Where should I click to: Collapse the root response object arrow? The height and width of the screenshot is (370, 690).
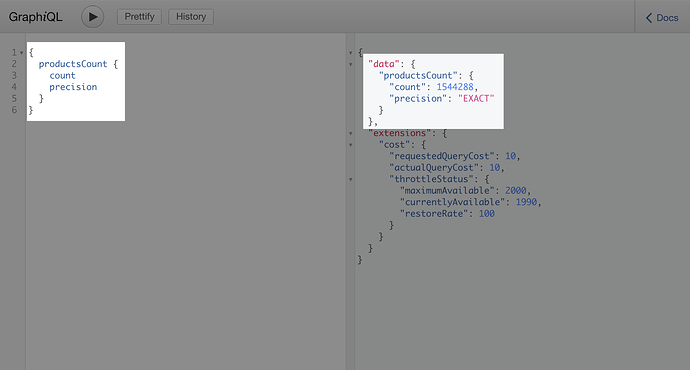(x=351, y=53)
